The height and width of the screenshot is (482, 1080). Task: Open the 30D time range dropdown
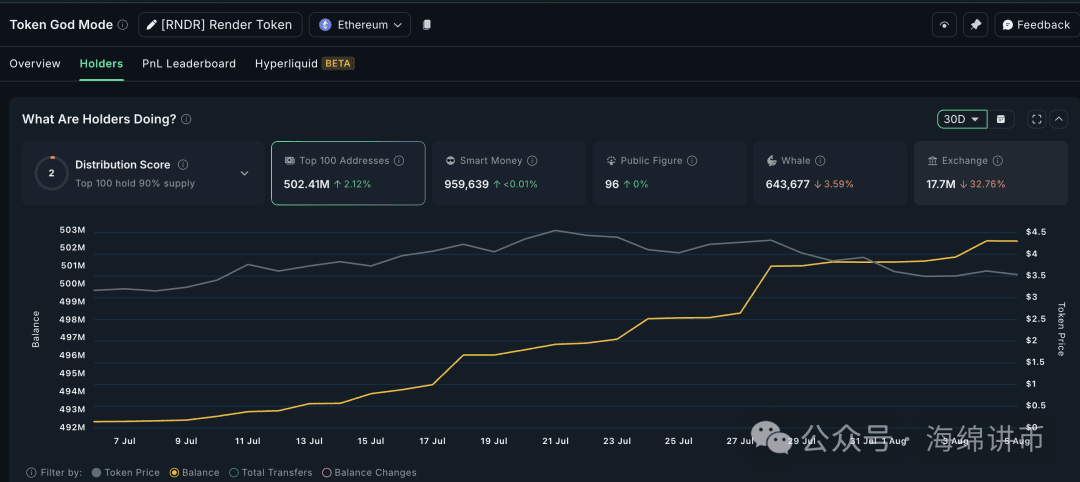click(x=962, y=119)
